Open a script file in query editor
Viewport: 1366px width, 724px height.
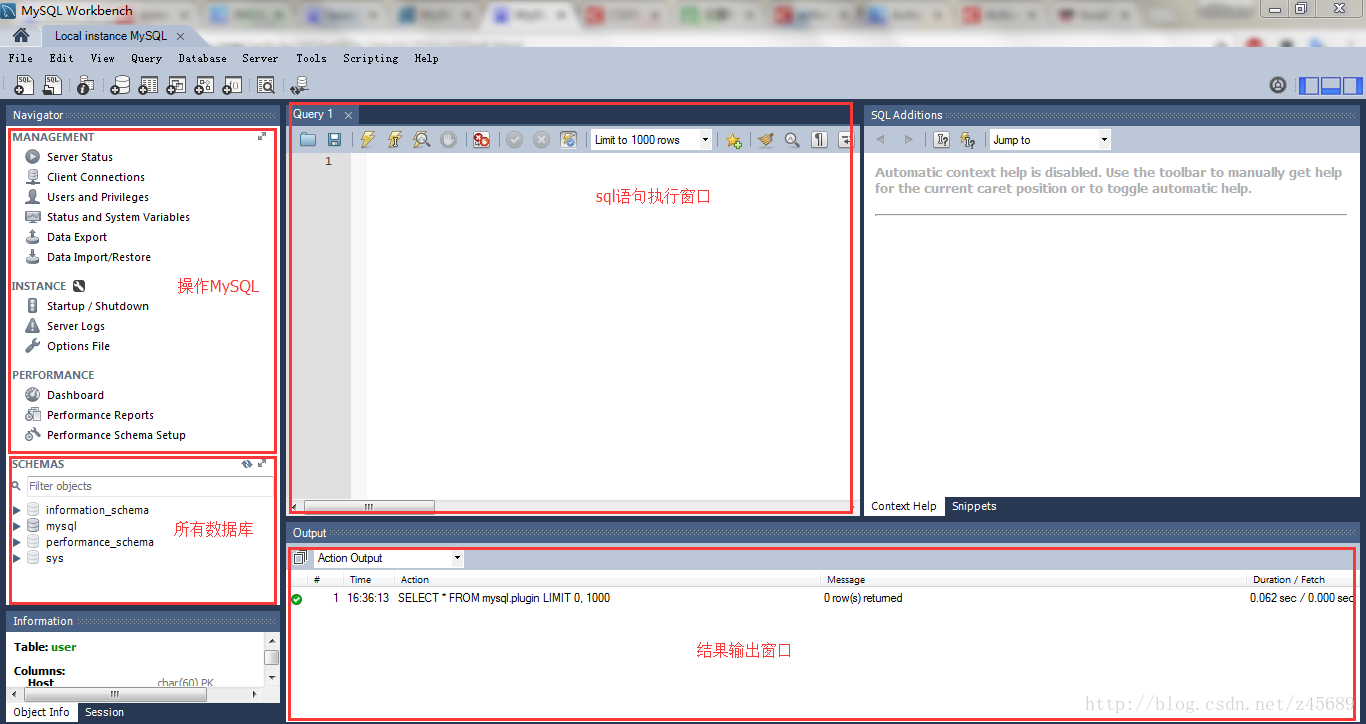pos(308,140)
